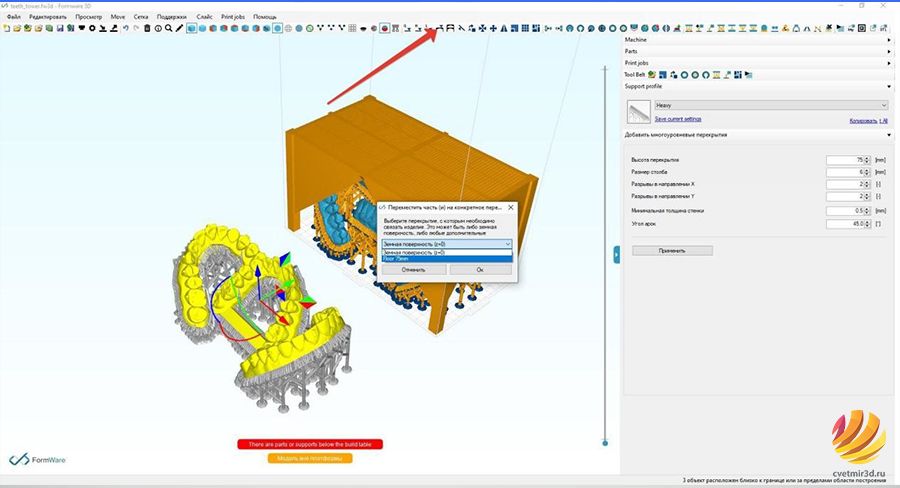
Task: Click the magnifying glass zoom icon
Action: (x=168, y=28)
